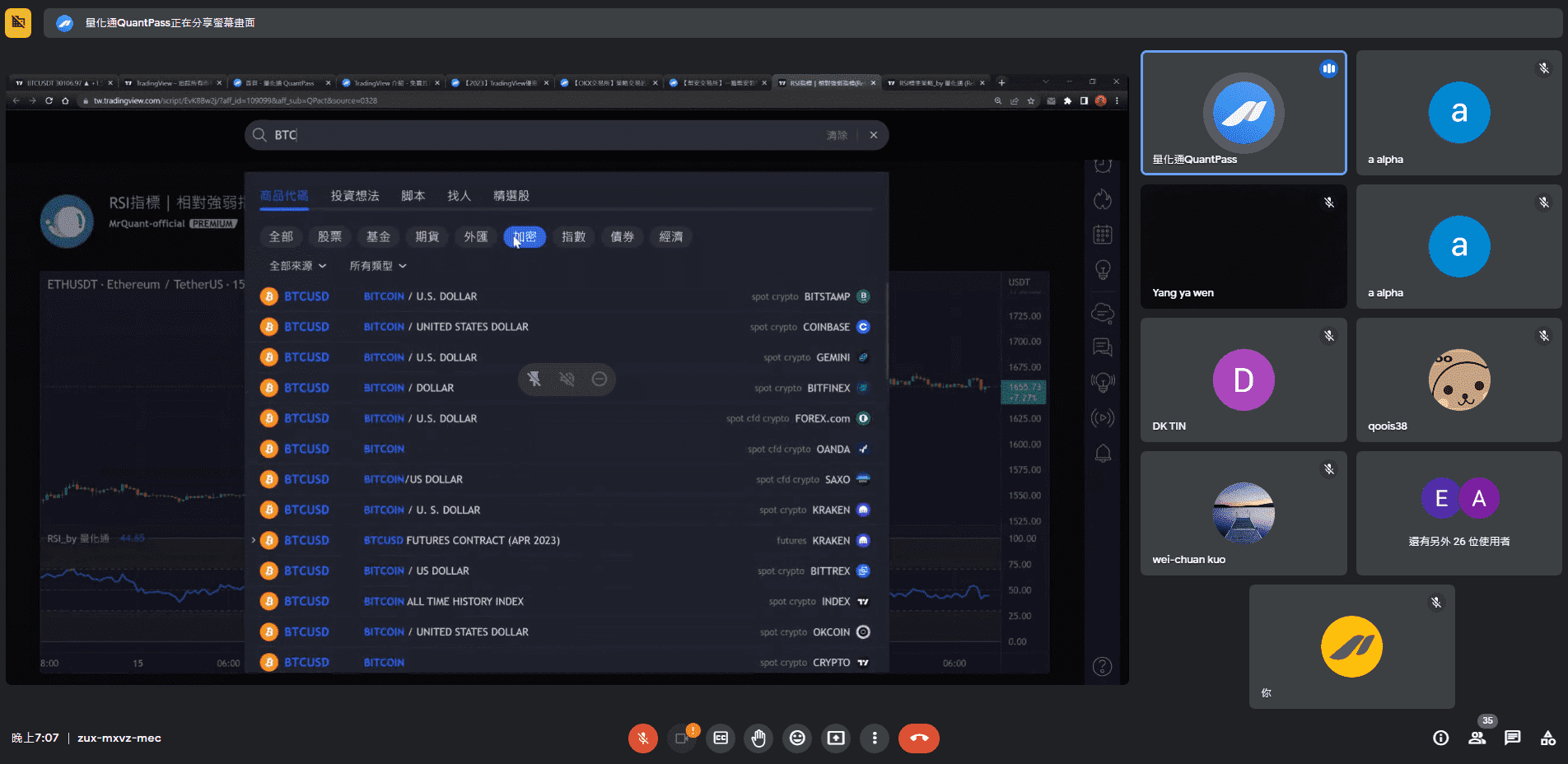This screenshot has height=764, width=1568.
Task: Select the BTCUSD BITSTAMP result
Action: pos(566,296)
